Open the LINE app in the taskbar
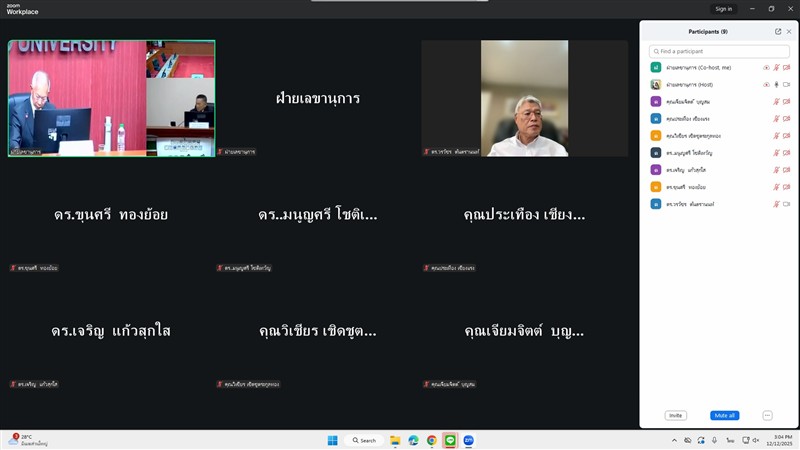 [450, 440]
